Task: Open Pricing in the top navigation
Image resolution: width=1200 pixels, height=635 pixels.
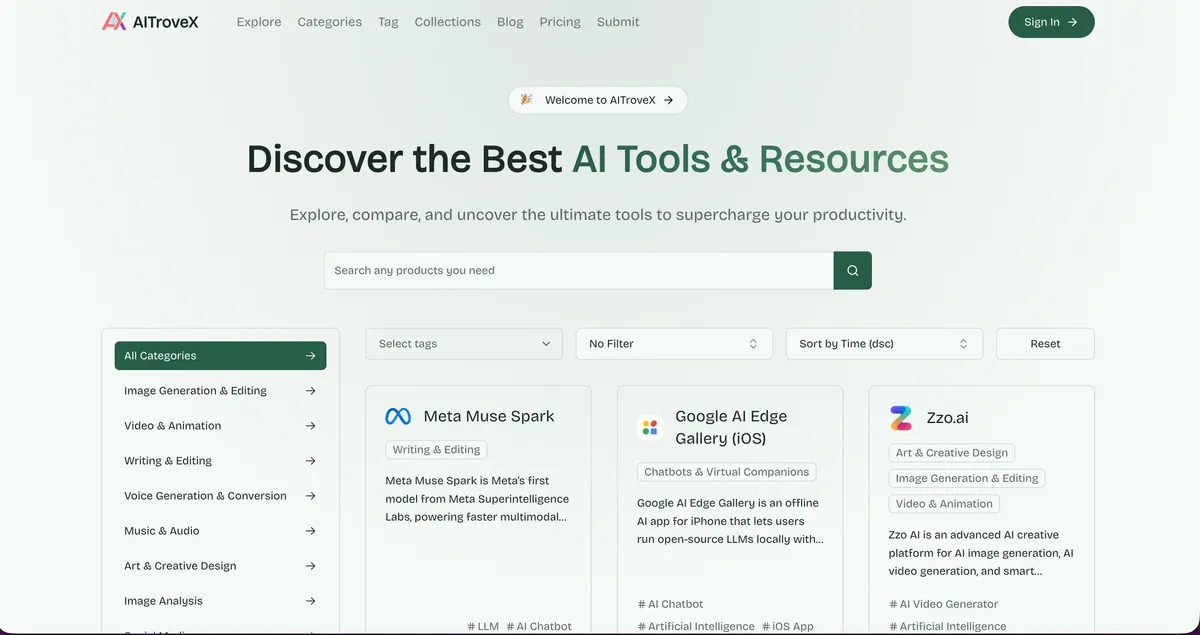Action: [560, 22]
